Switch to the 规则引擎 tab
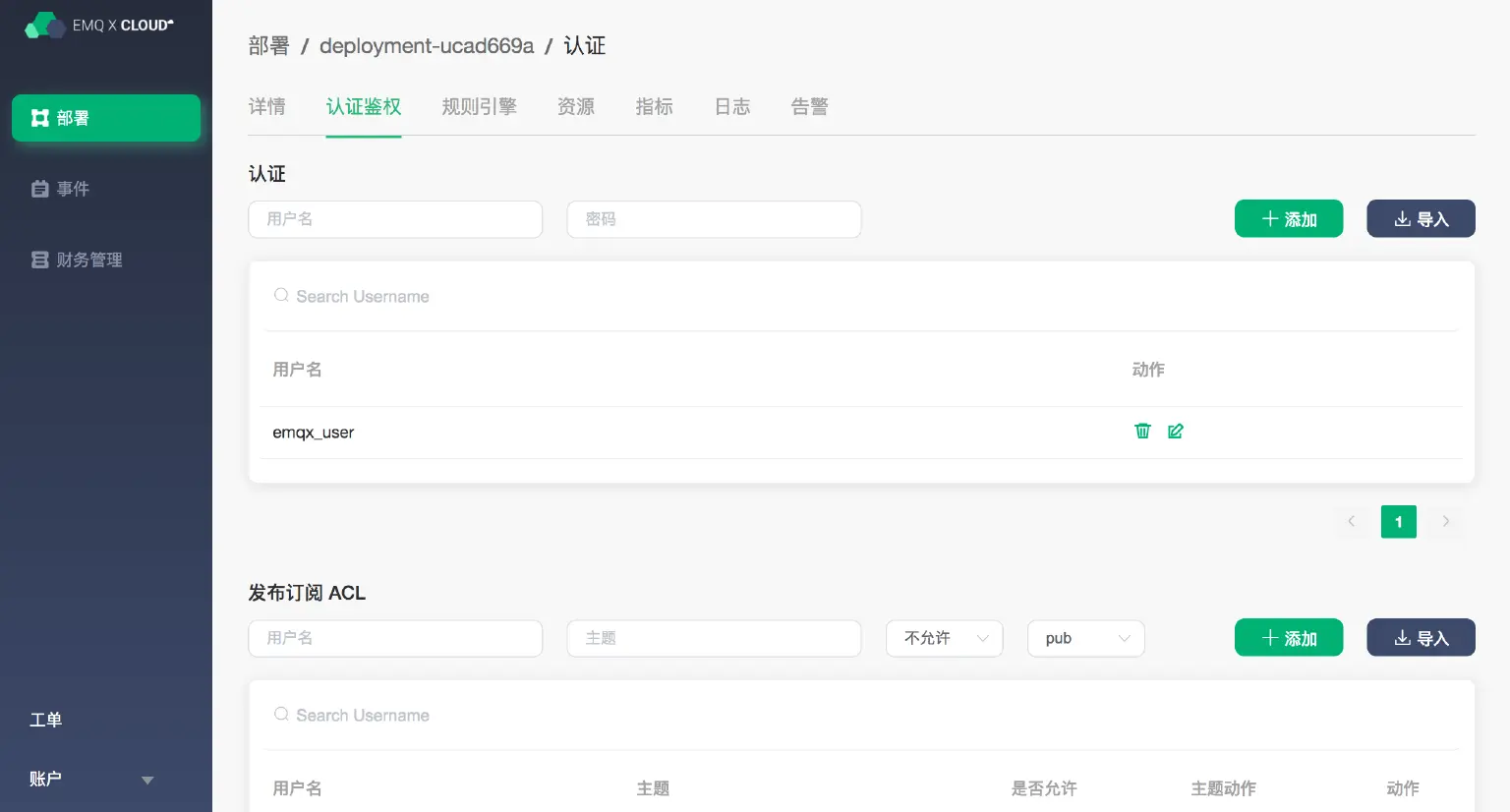Screen dimensions: 1510x812 coord(479,106)
